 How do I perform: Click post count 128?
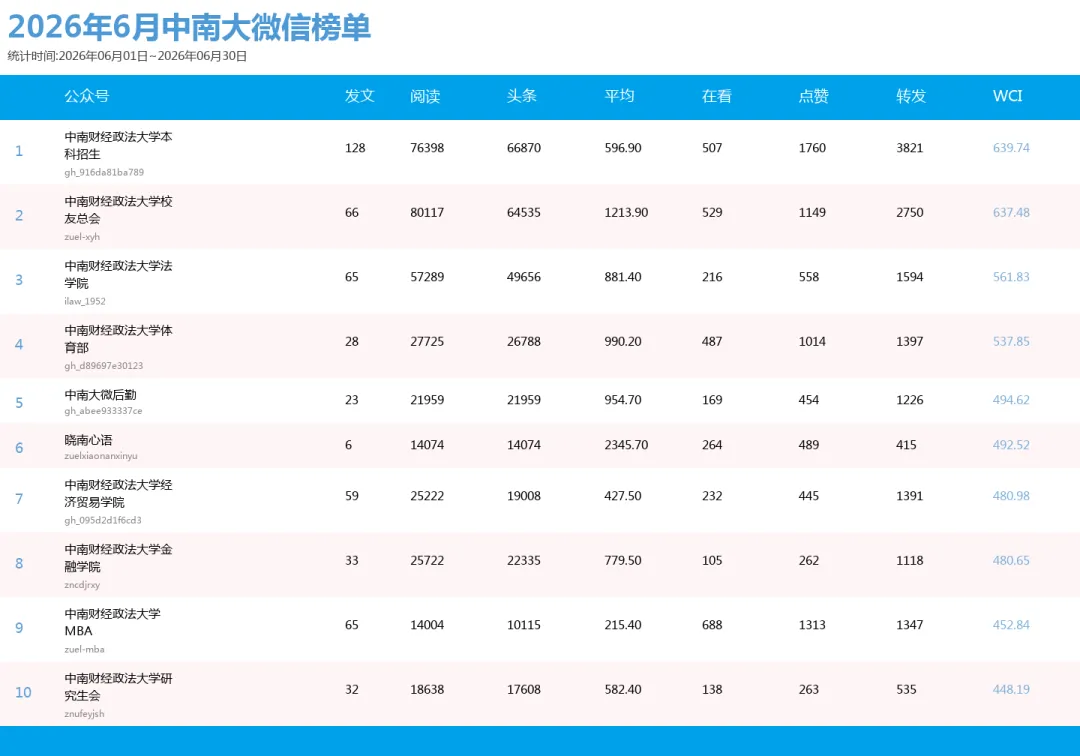point(355,148)
